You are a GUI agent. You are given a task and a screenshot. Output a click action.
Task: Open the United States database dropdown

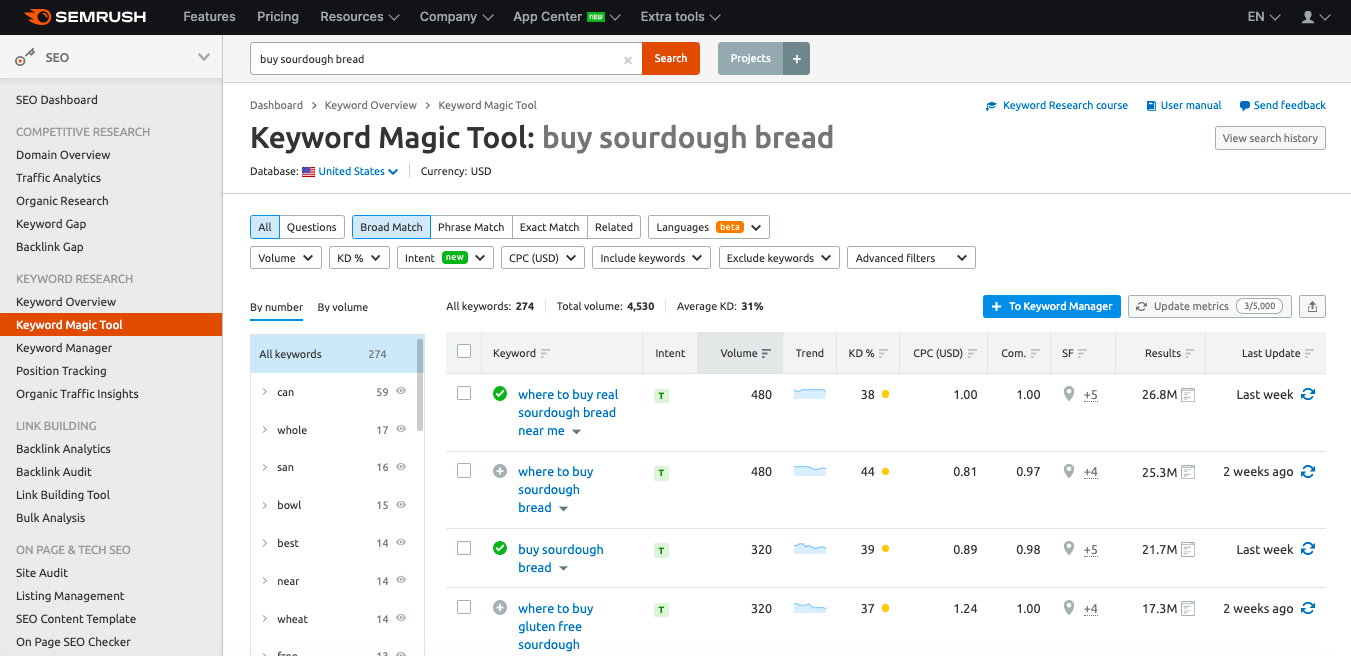pyautogui.click(x=358, y=172)
